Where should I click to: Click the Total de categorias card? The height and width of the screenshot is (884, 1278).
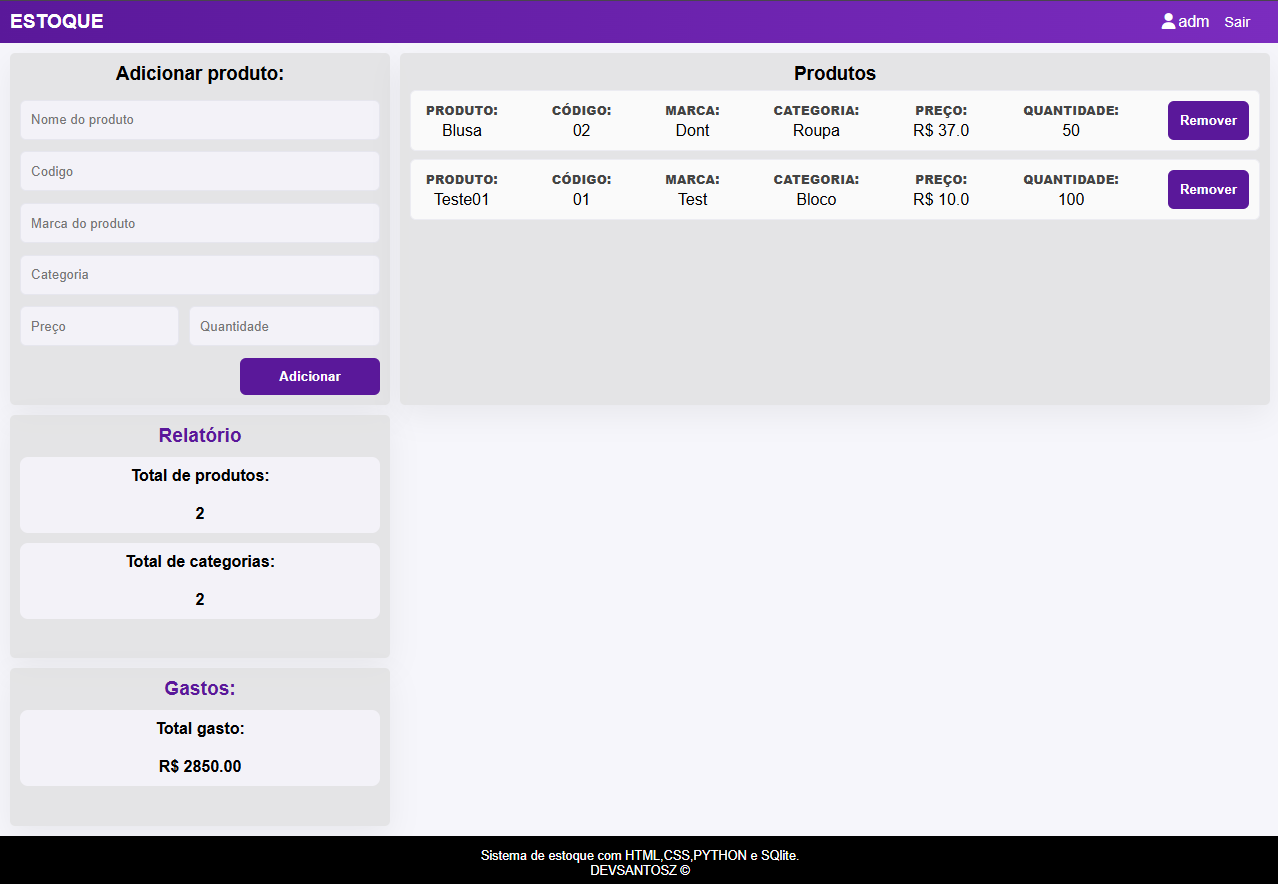pyautogui.click(x=200, y=581)
